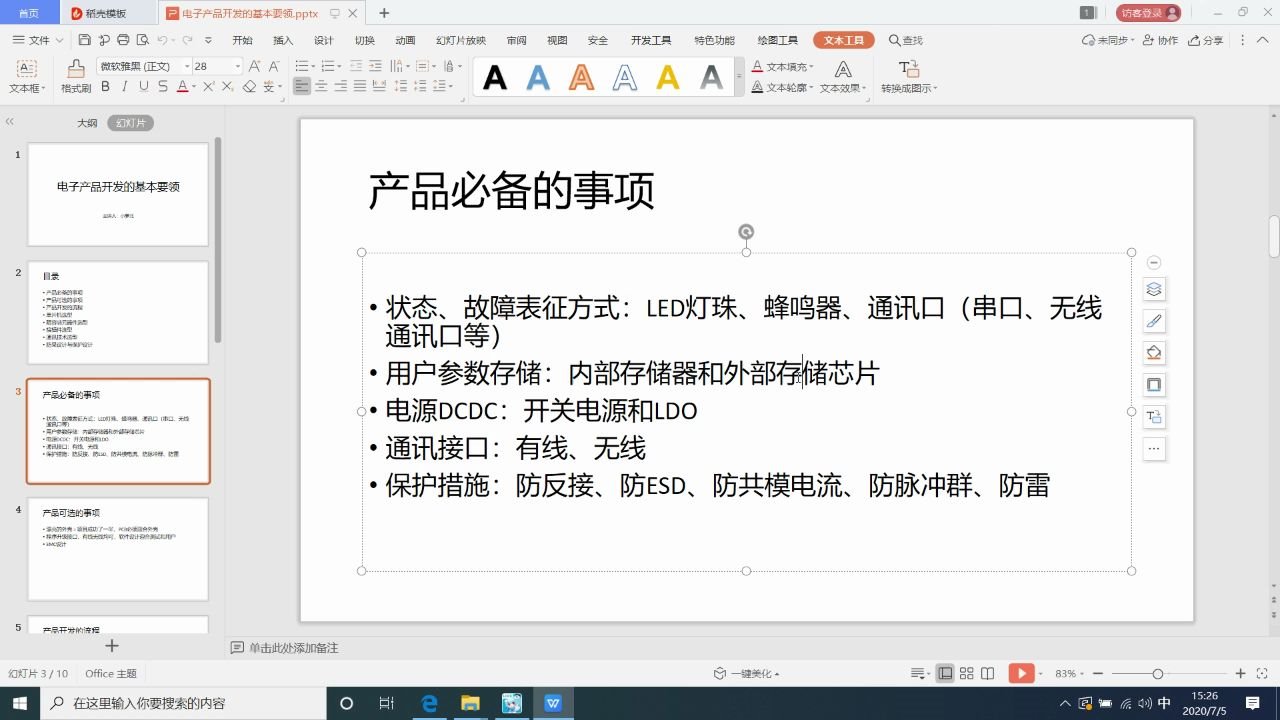This screenshot has height=720, width=1280.
Task: Click the Print icon in quick toolbar
Action: coord(123,40)
